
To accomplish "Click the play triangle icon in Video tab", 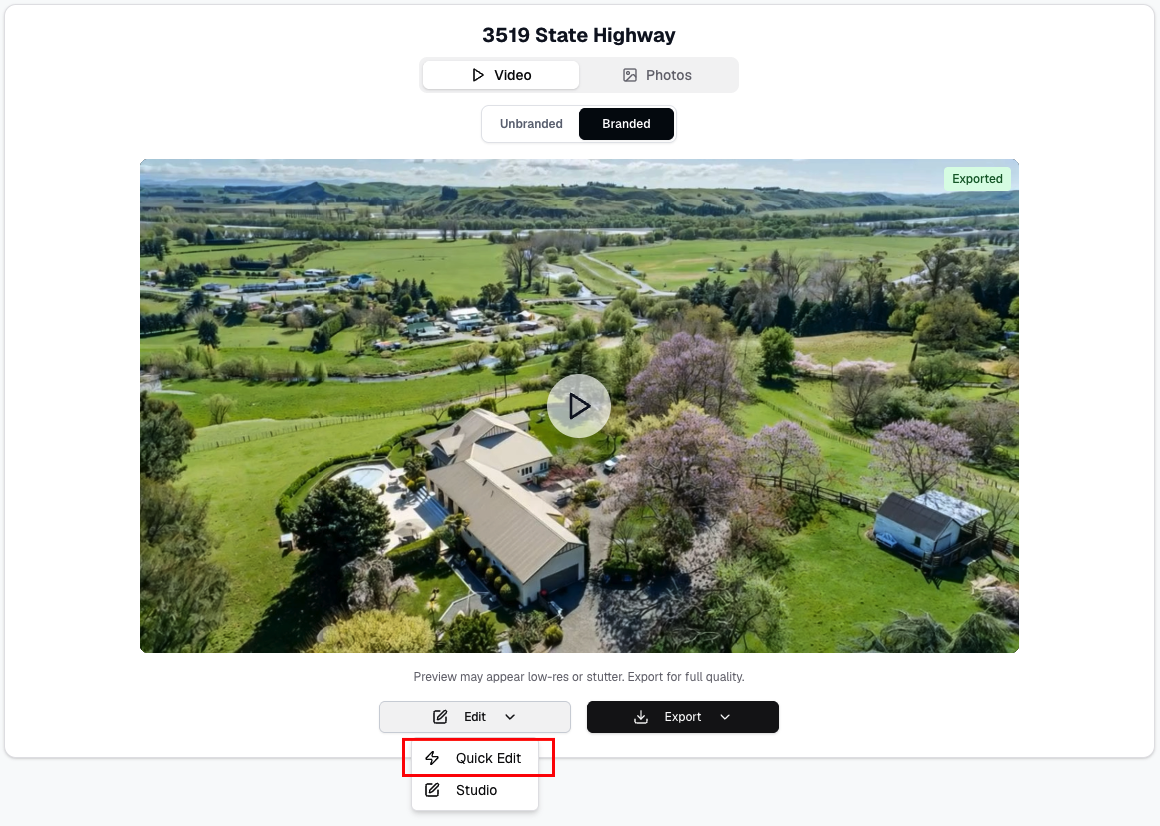I will click(478, 75).
